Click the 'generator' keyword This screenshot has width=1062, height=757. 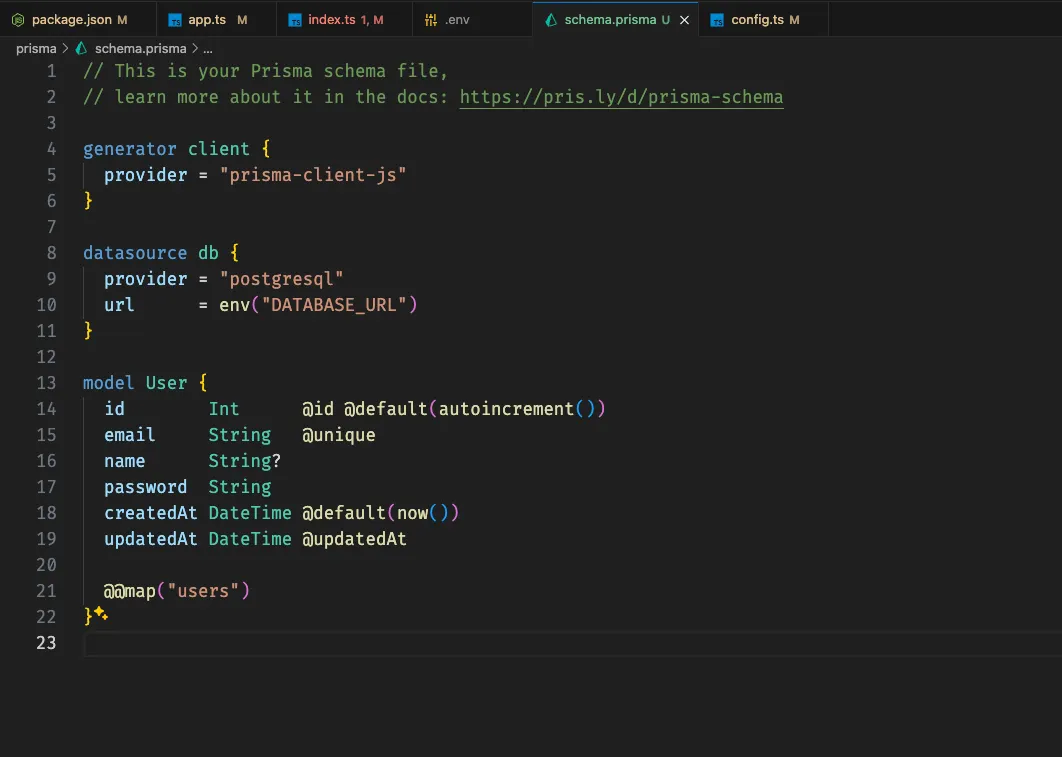click(129, 149)
